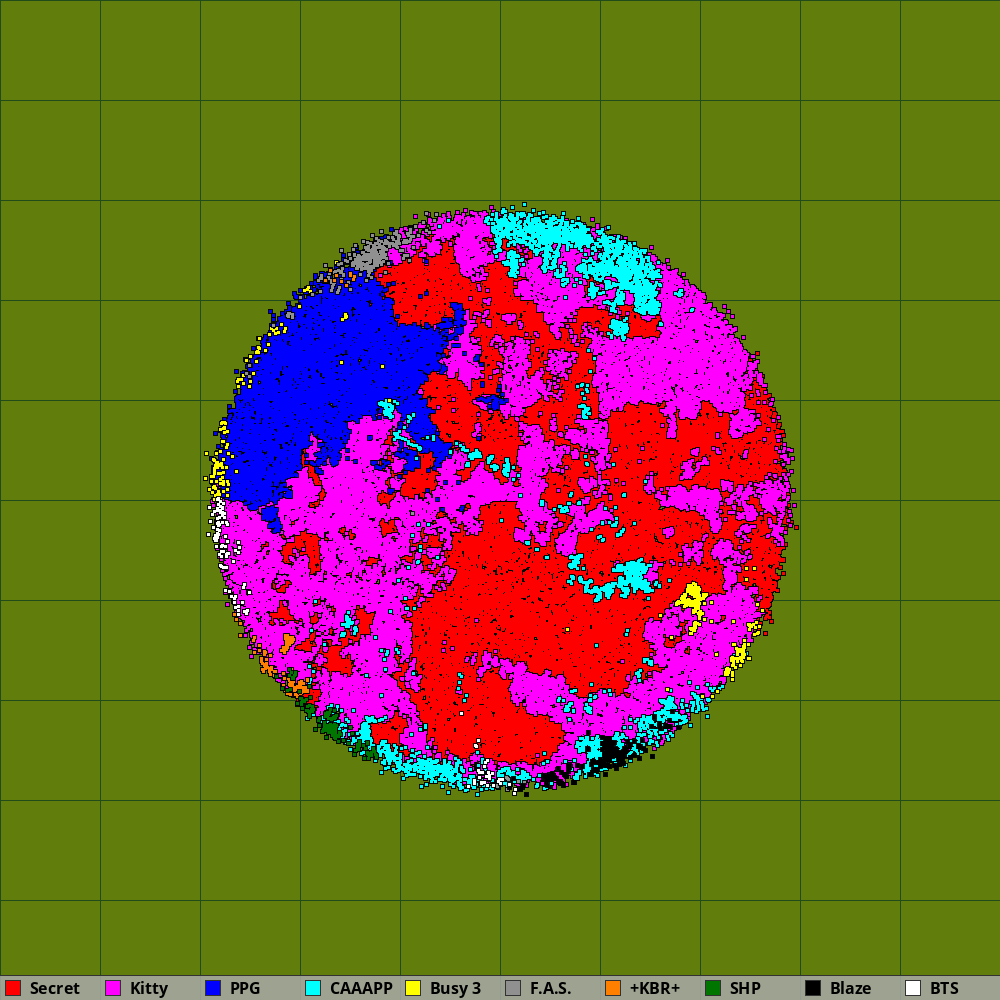
Task: Click the "Secret" legend label text
Action: [x=55, y=988]
